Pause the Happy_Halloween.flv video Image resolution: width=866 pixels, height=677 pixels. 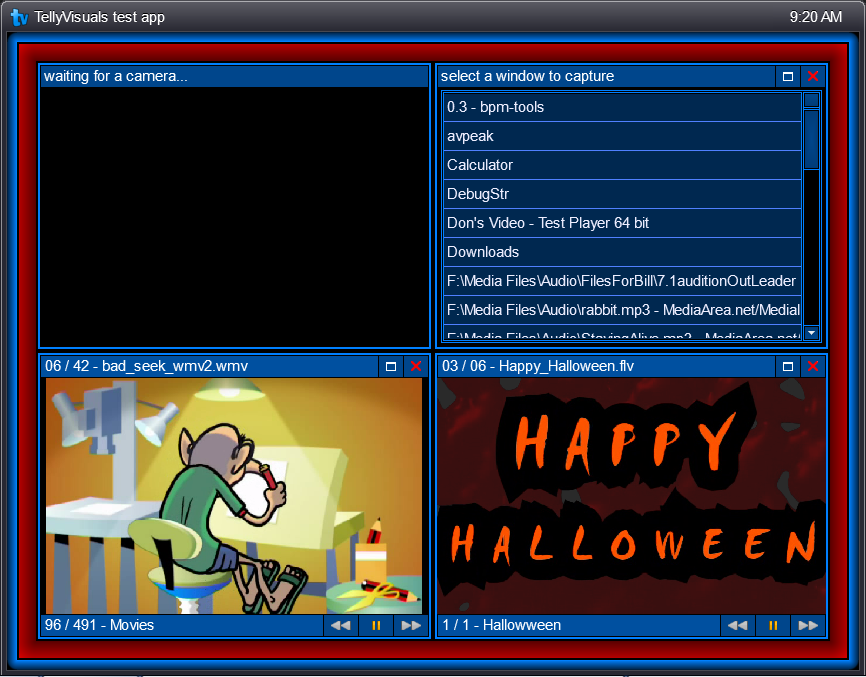[x=773, y=626]
